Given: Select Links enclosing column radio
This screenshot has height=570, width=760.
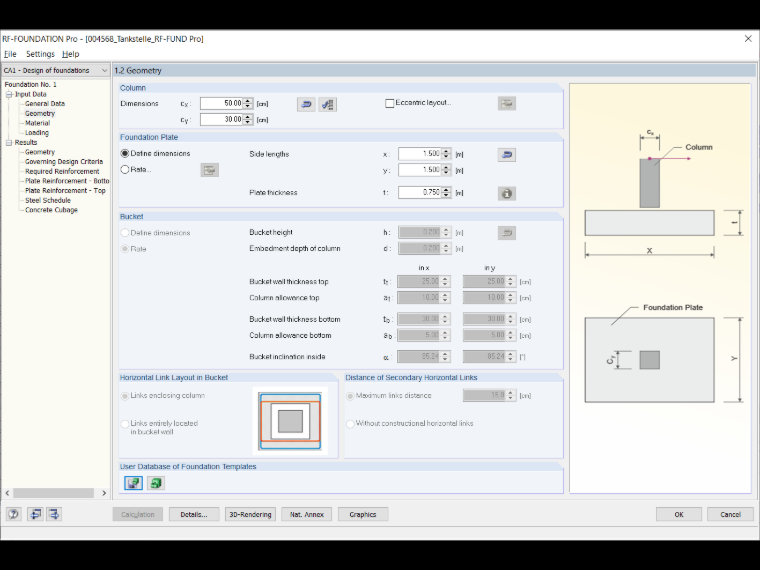Looking at the screenshot, I should tap(125, 396).
